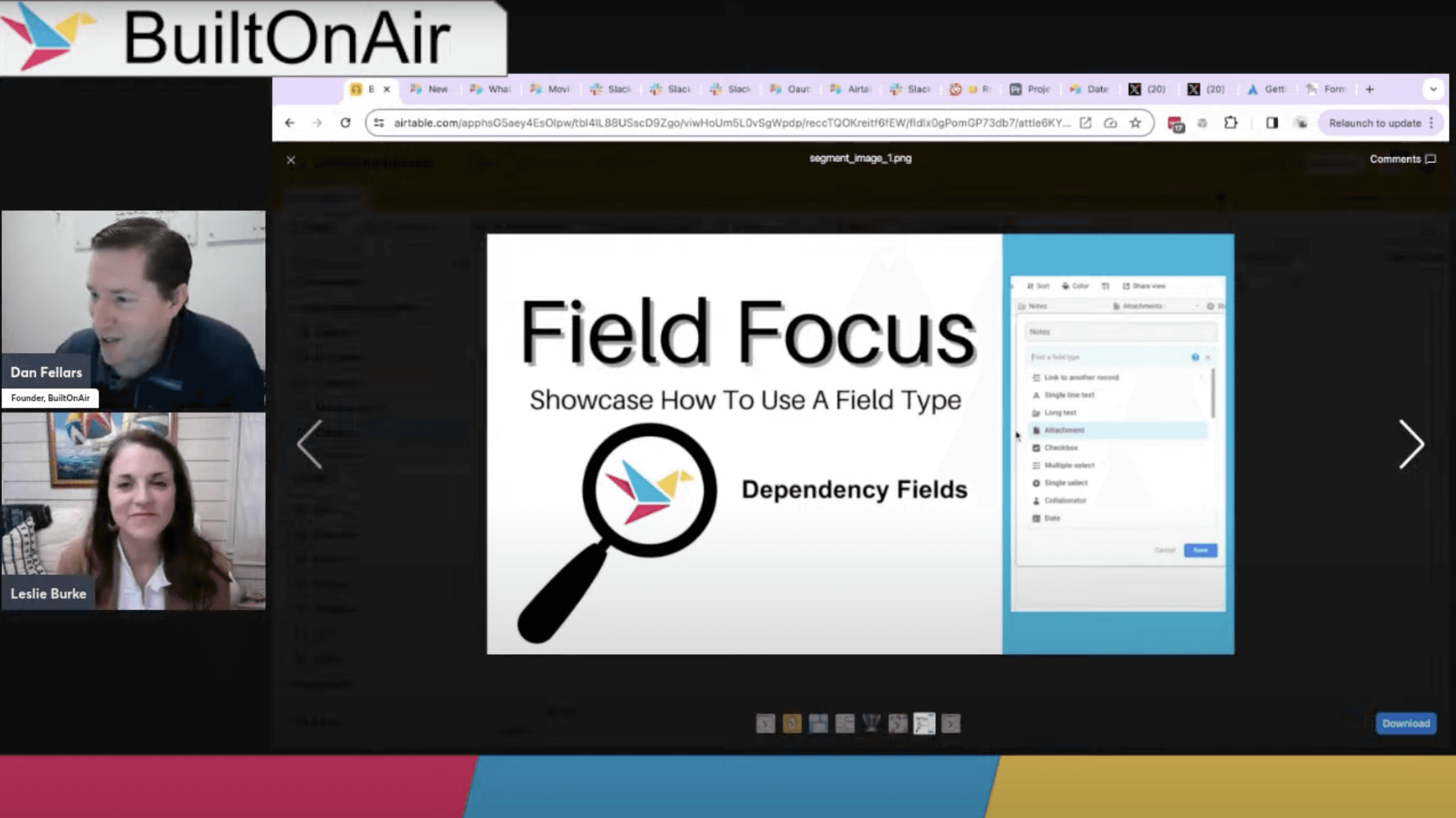Click Relaunch to update button
Viewport: 1456px width, 818px height.
pos(1374,123)
